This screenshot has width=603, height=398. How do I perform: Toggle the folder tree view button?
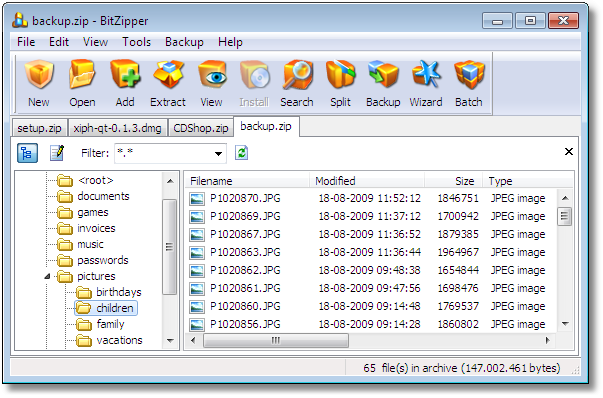[x=27, y=153]
